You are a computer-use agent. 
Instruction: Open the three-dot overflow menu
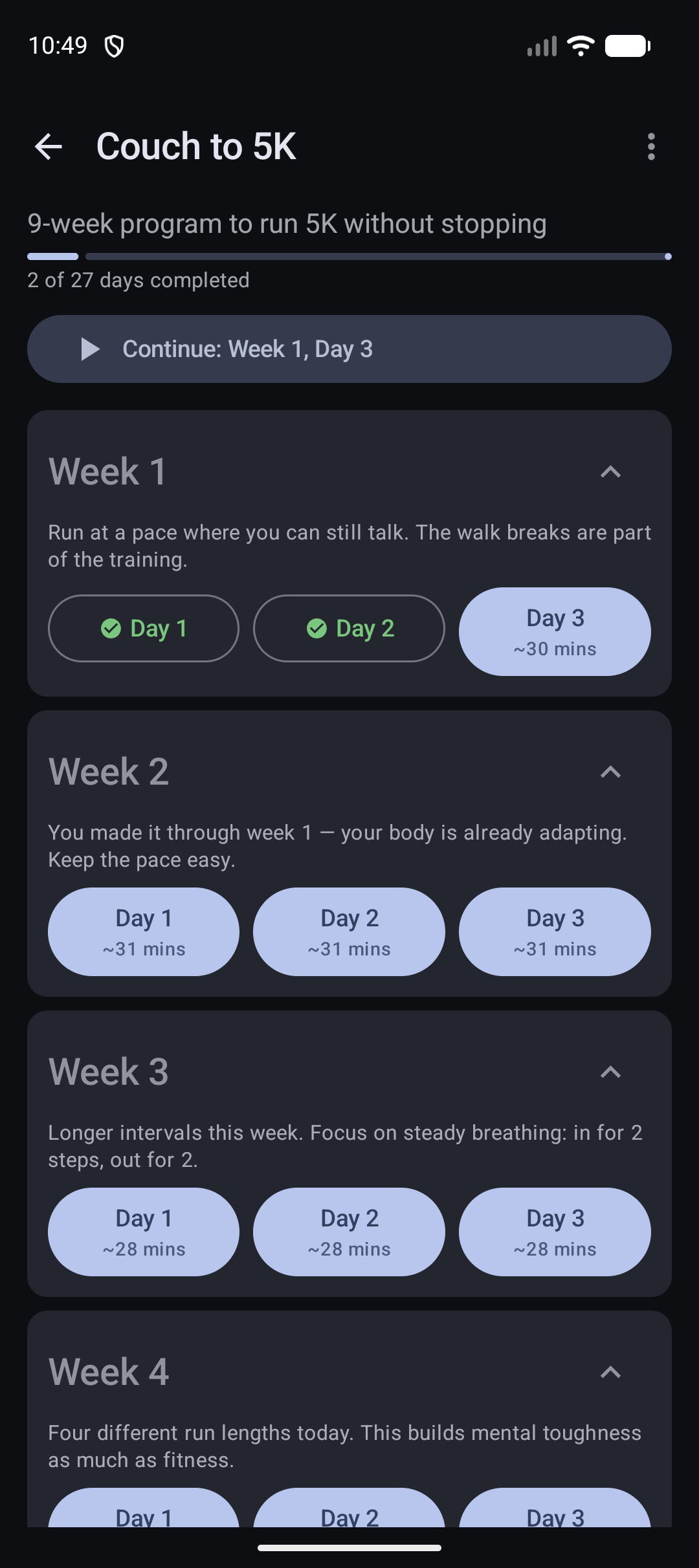click(x=651, y=146)
